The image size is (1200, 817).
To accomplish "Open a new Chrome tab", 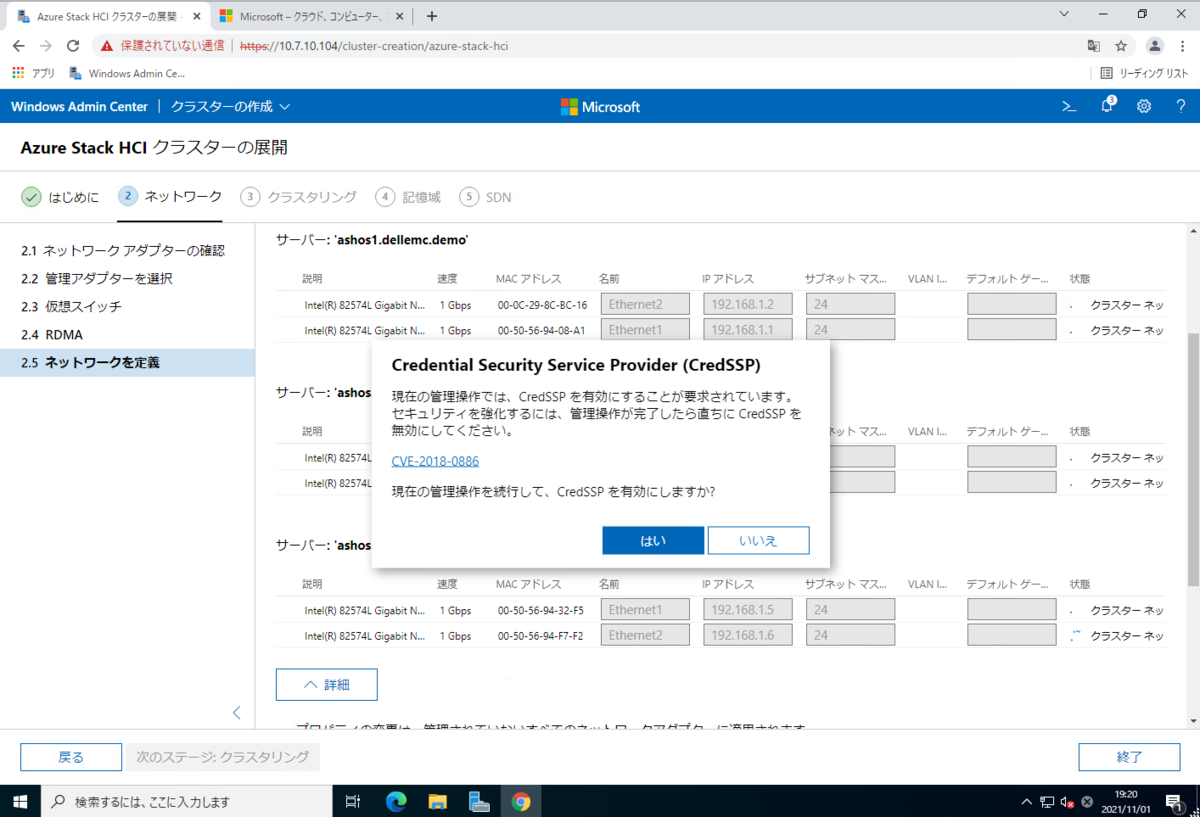I will pos(432,16).
